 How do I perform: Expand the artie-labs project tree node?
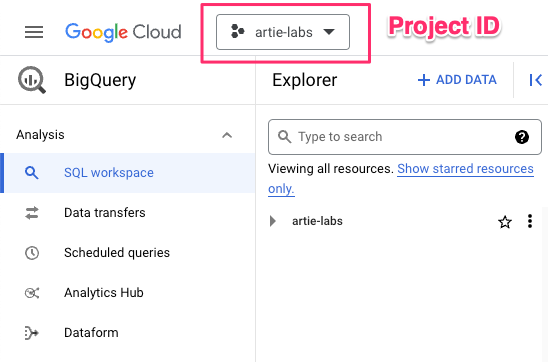[x=273, y=221]
